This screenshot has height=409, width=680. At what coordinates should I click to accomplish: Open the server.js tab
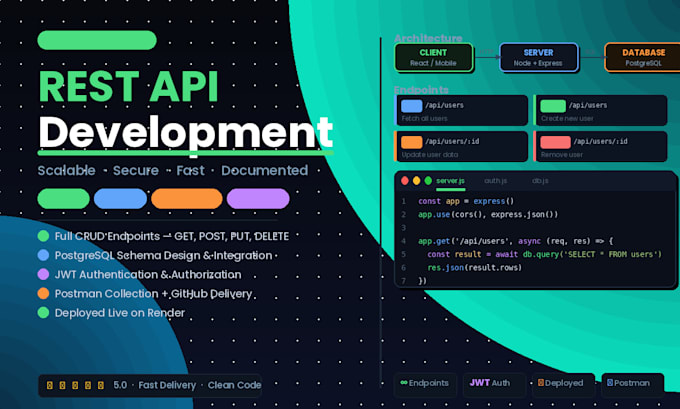(450, 181)
